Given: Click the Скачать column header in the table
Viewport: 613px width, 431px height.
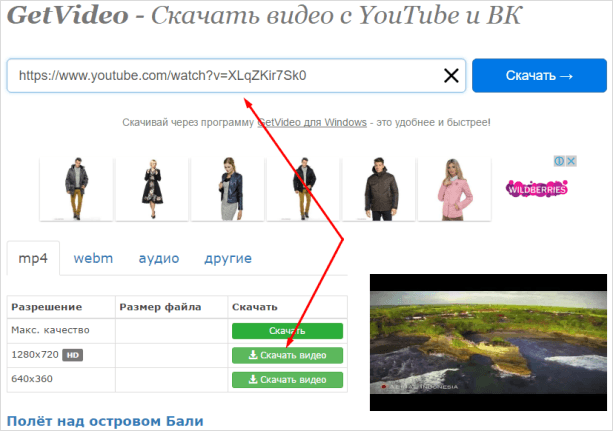Looking at the screenshot, I should pos(255,307).
